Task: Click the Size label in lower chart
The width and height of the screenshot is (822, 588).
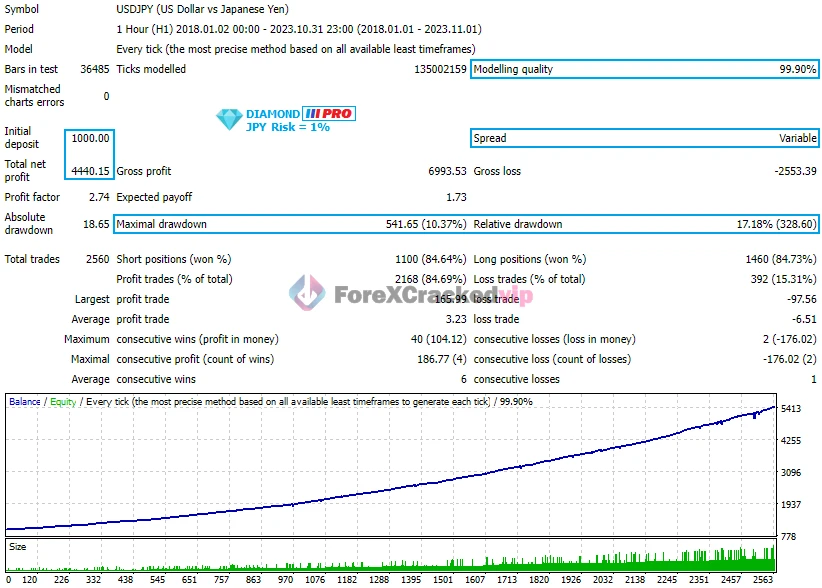Action: coord(18,547)
